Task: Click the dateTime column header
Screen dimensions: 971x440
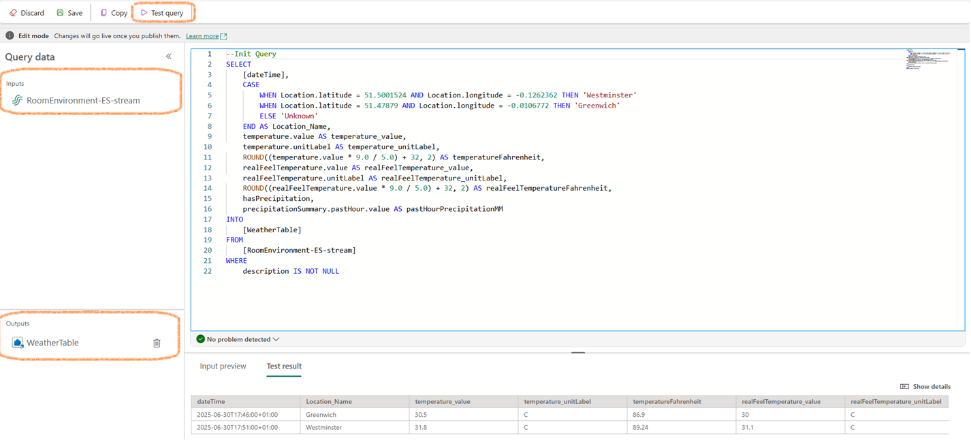Action: coord(245,402)
